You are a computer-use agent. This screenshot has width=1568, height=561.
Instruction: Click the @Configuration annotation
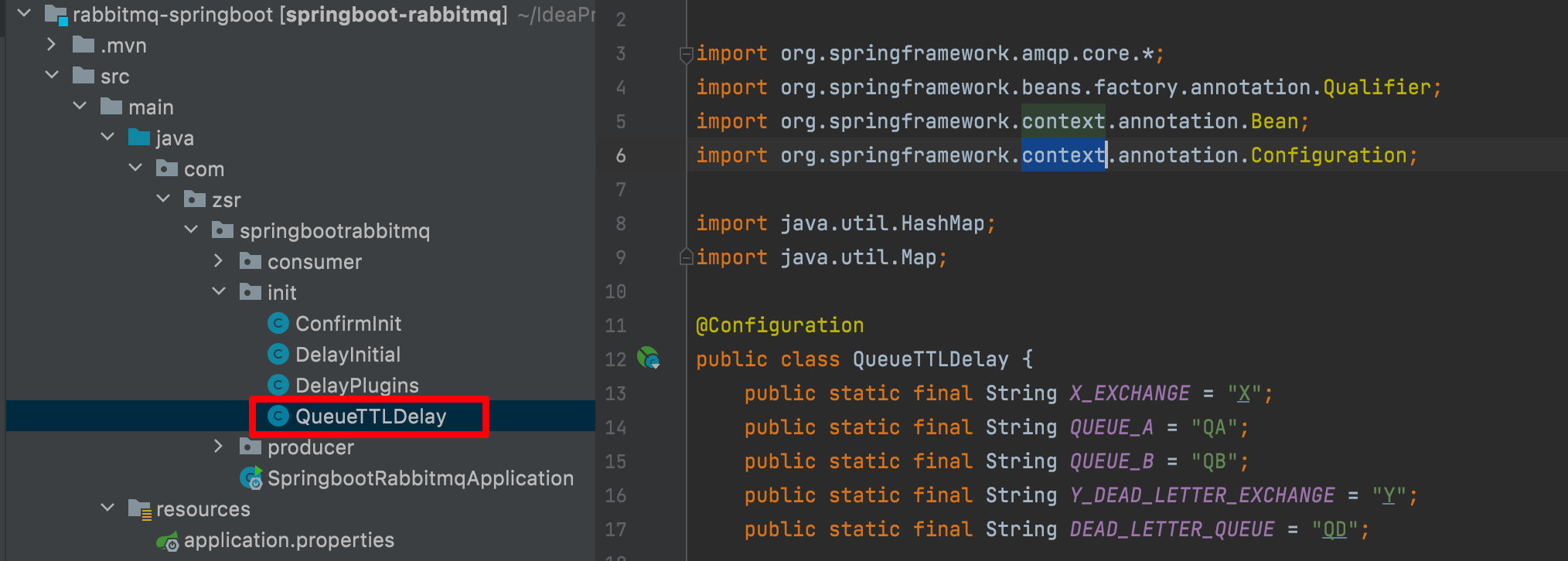tap(780, 325)
